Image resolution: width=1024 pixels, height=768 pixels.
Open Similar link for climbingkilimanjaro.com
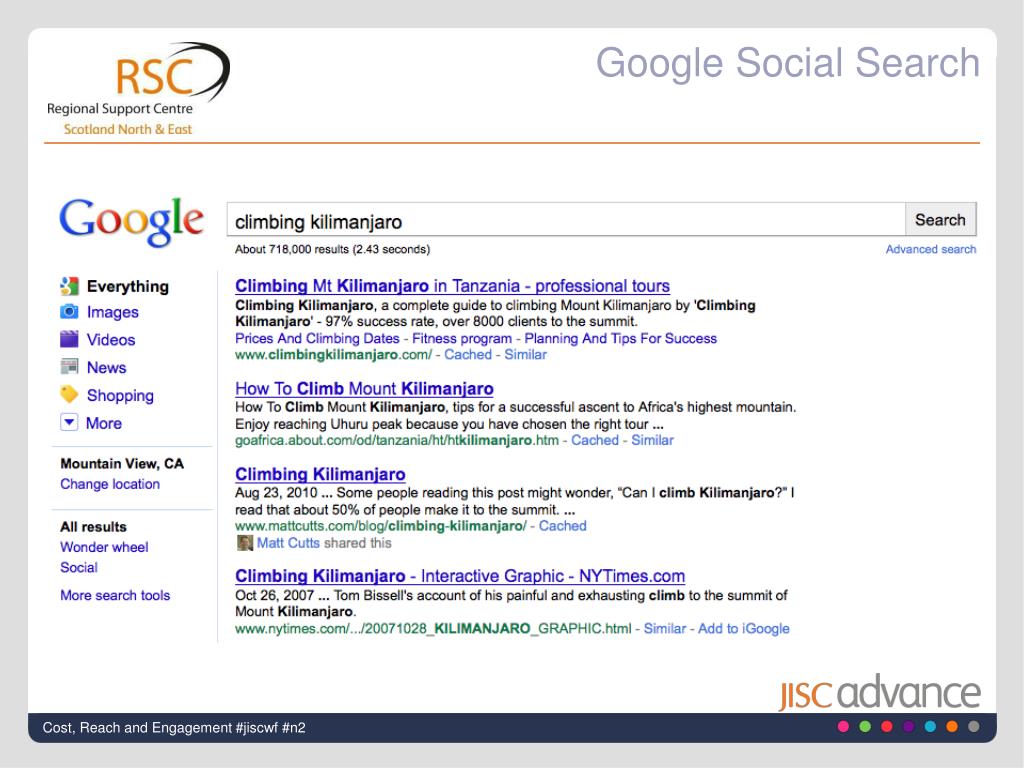coord(526,355)
